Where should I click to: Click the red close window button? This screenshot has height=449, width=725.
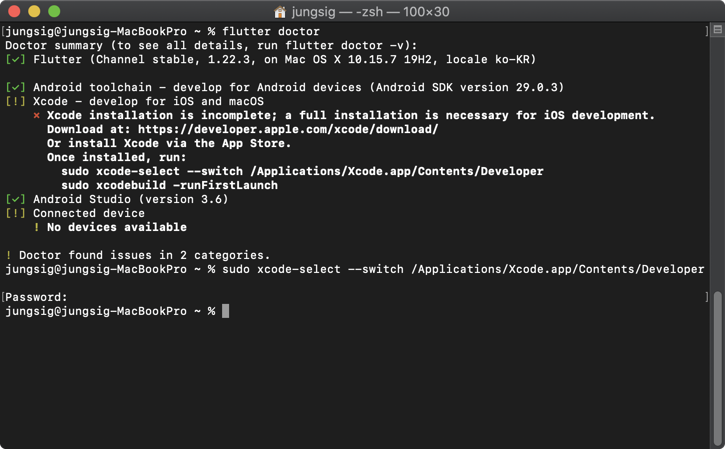pos(14,11)
